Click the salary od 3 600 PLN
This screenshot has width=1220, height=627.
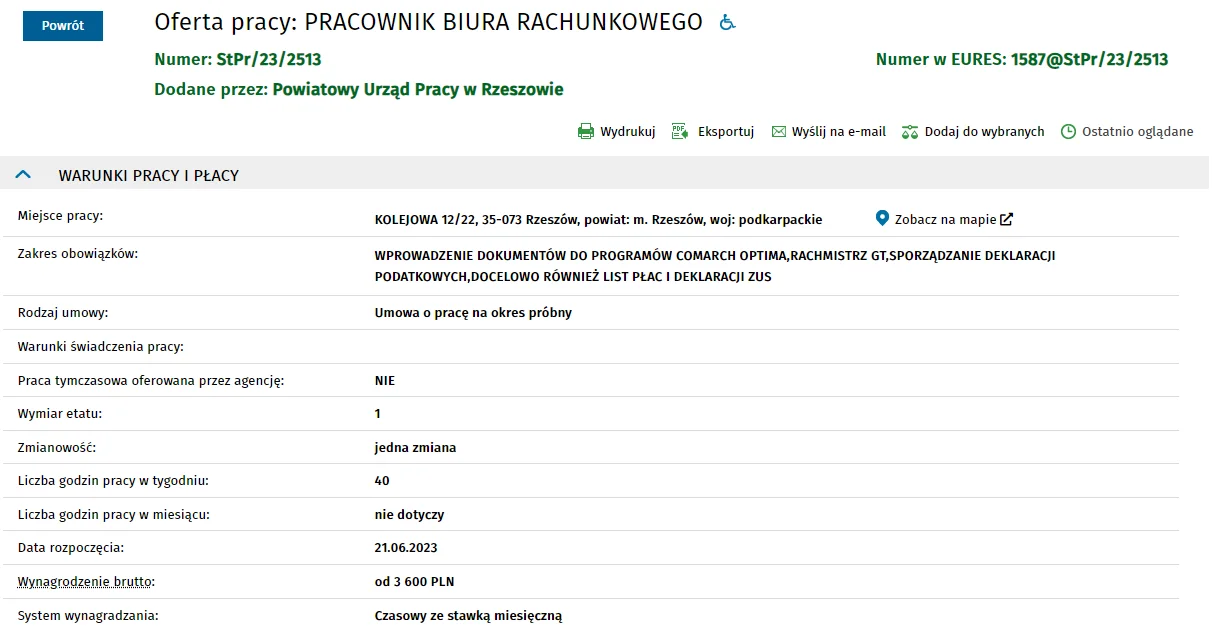414,582
